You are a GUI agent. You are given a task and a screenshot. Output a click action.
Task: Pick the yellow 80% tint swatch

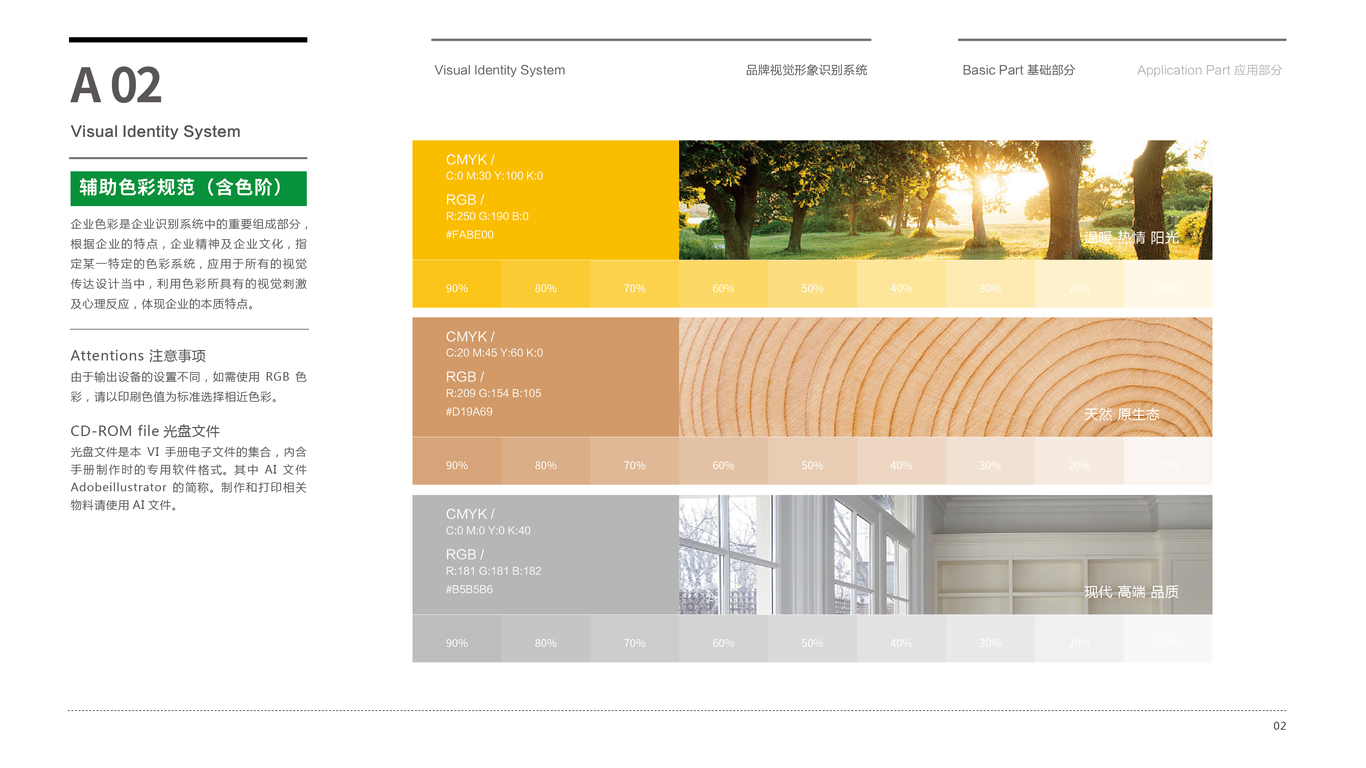(x=546, y=284)
